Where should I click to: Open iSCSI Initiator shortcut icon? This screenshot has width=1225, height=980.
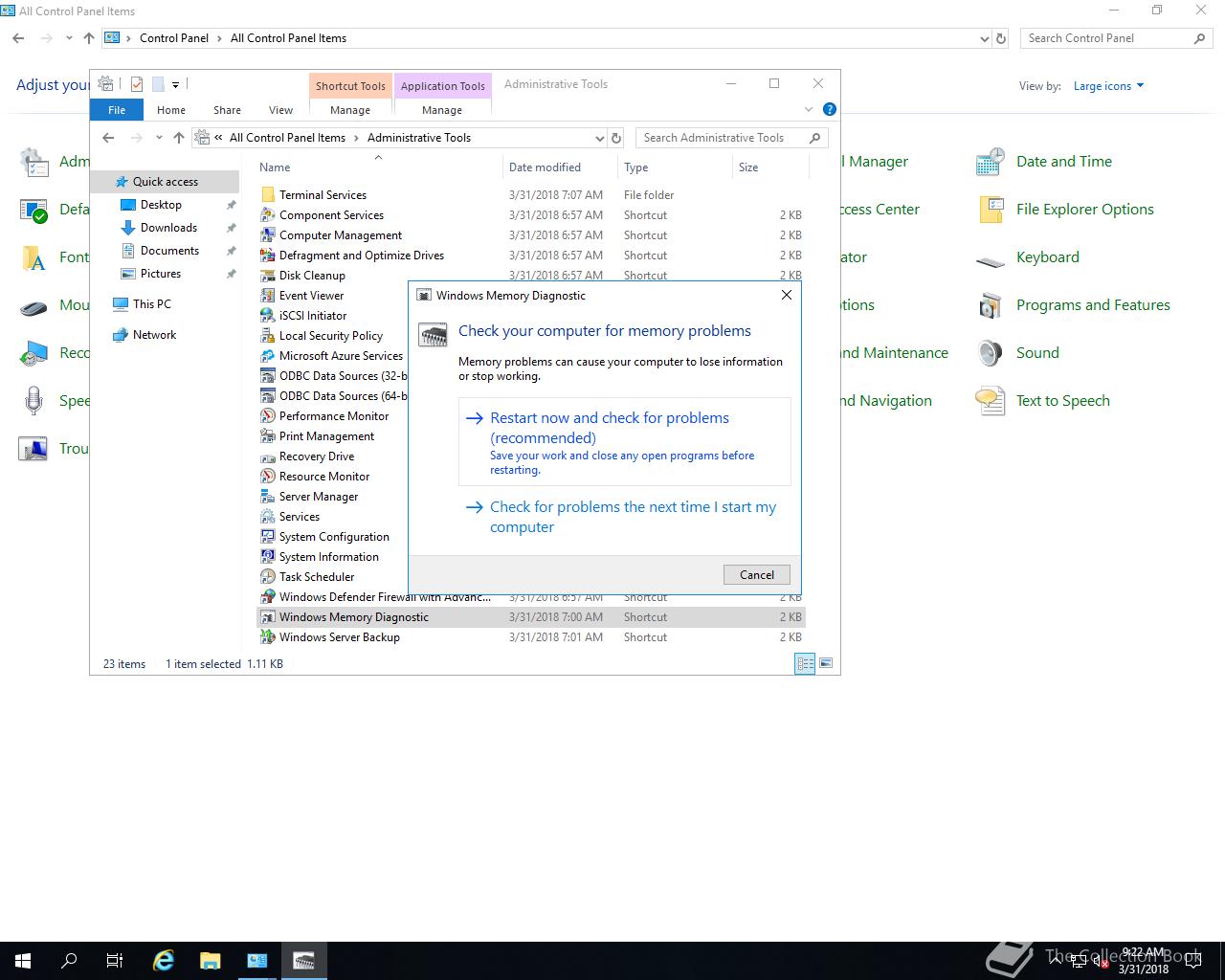(x=268, y=316)
